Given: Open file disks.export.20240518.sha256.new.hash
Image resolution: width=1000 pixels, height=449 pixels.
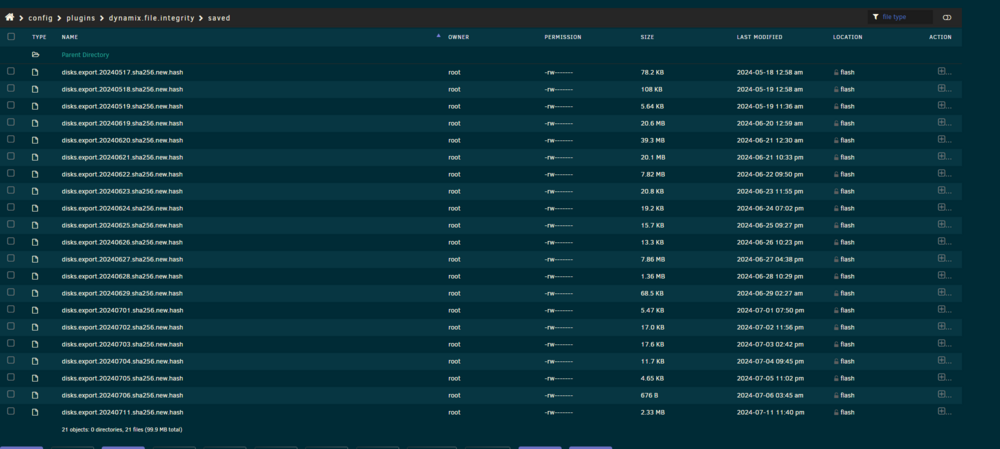Looking at the screenshot, I should tap(122, 89).
